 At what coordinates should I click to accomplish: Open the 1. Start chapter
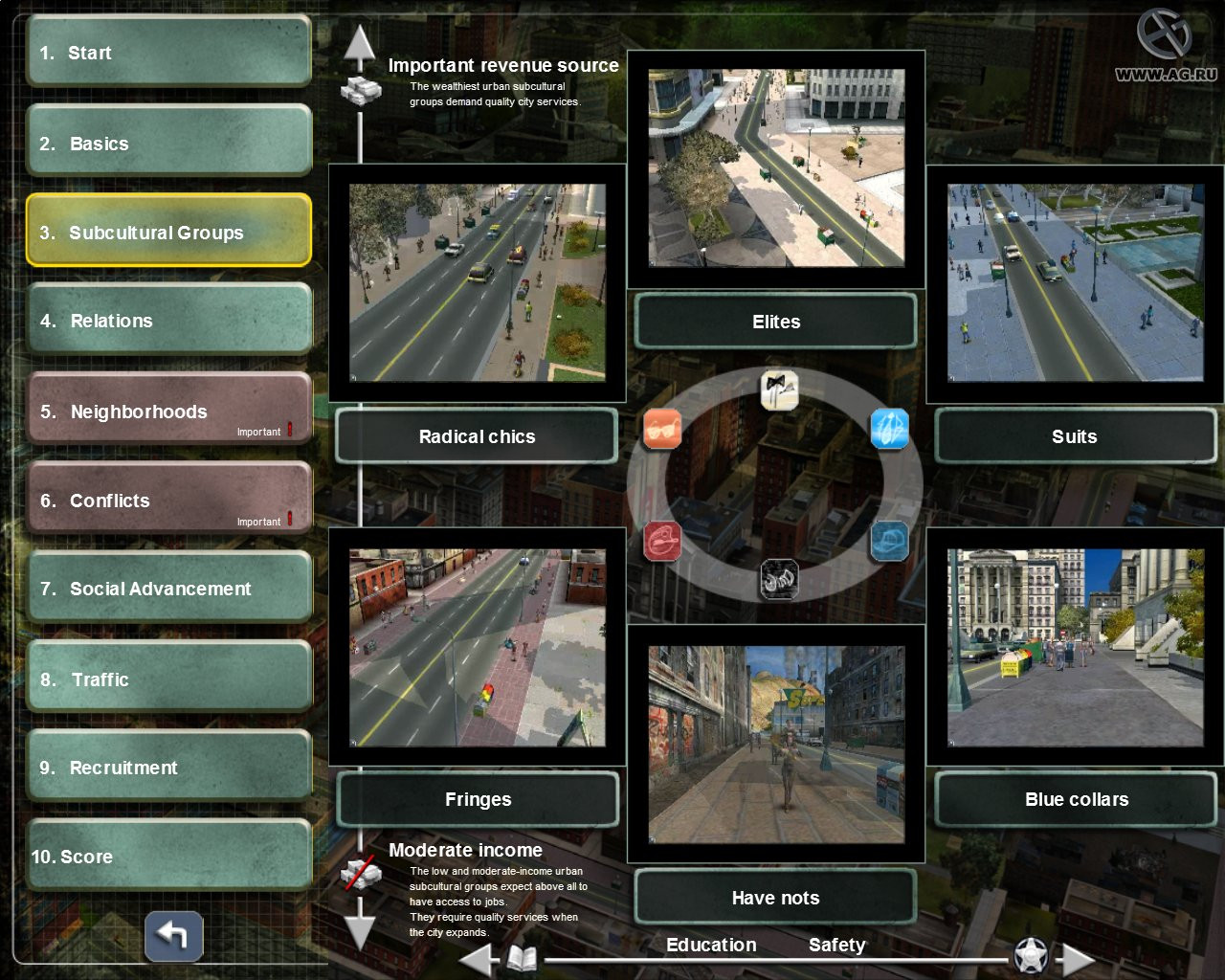[x=168, y=53]
